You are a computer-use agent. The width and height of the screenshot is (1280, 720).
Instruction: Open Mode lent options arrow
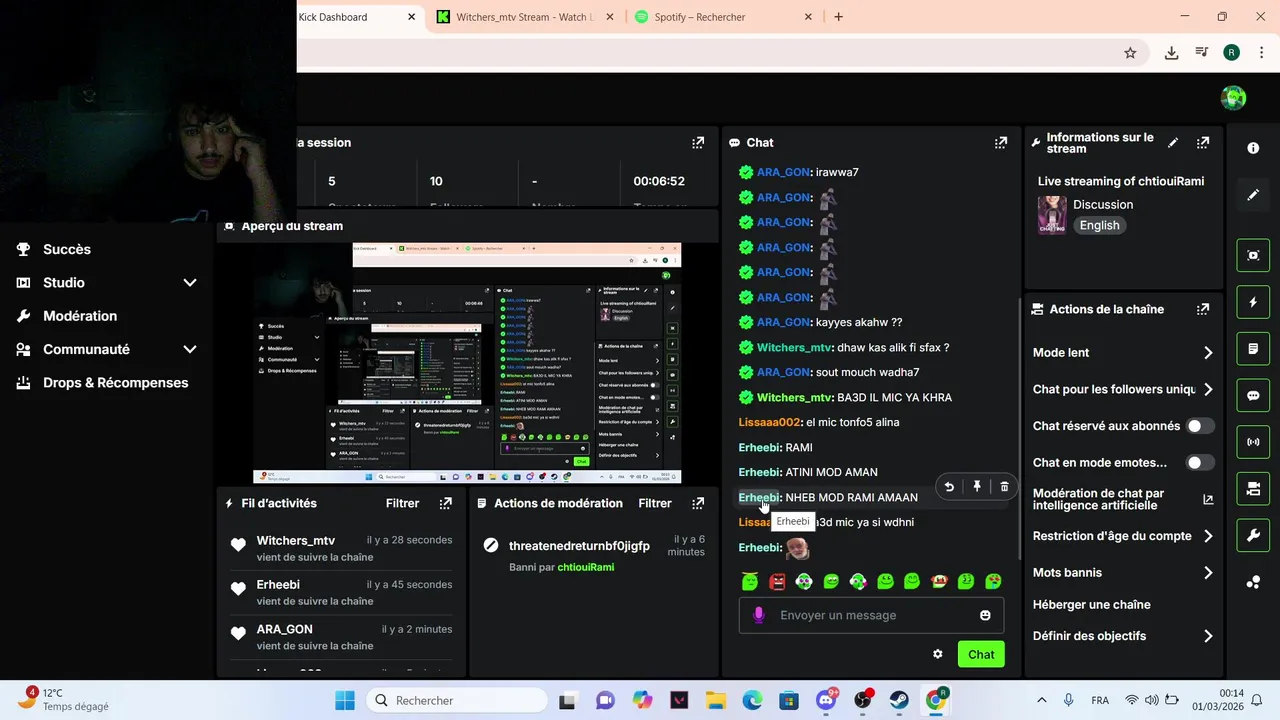1208,353
